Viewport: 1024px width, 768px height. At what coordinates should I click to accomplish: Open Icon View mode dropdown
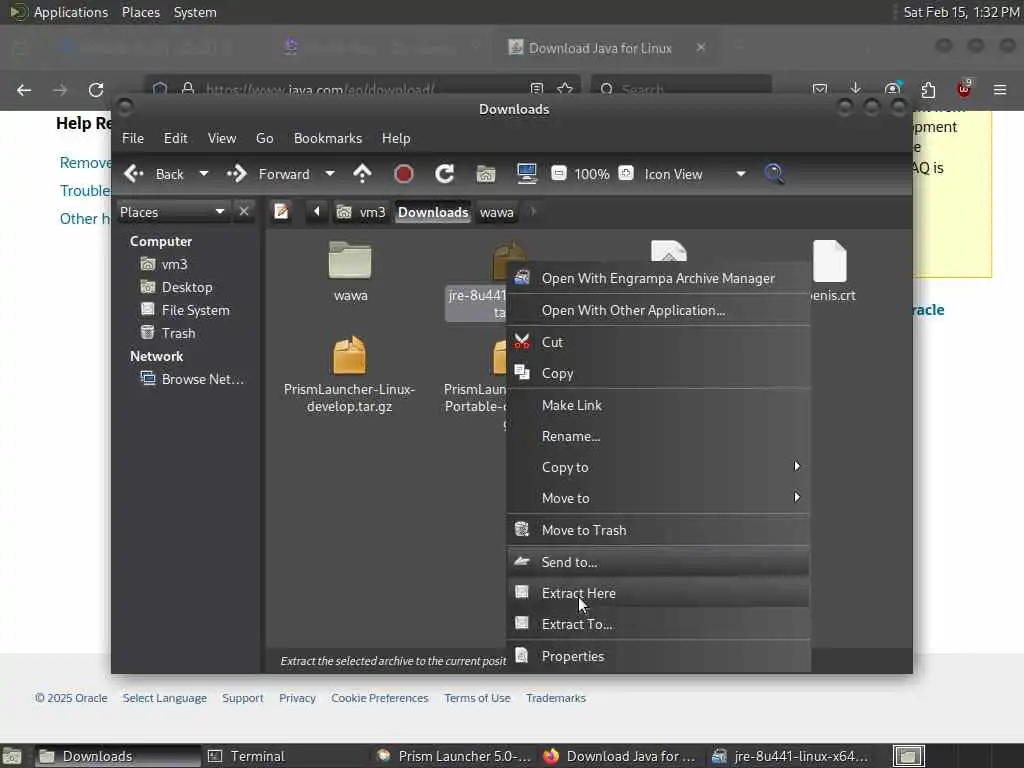[696, 174]
